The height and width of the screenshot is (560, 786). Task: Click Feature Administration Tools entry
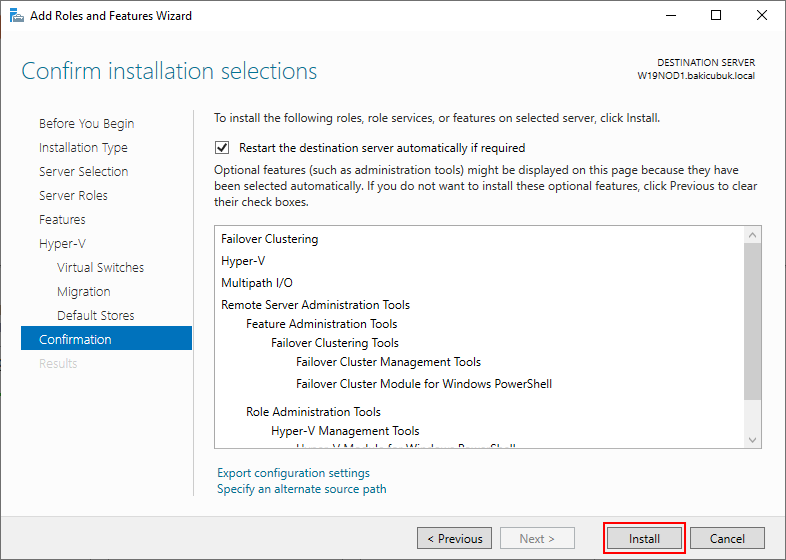(321, 324)
